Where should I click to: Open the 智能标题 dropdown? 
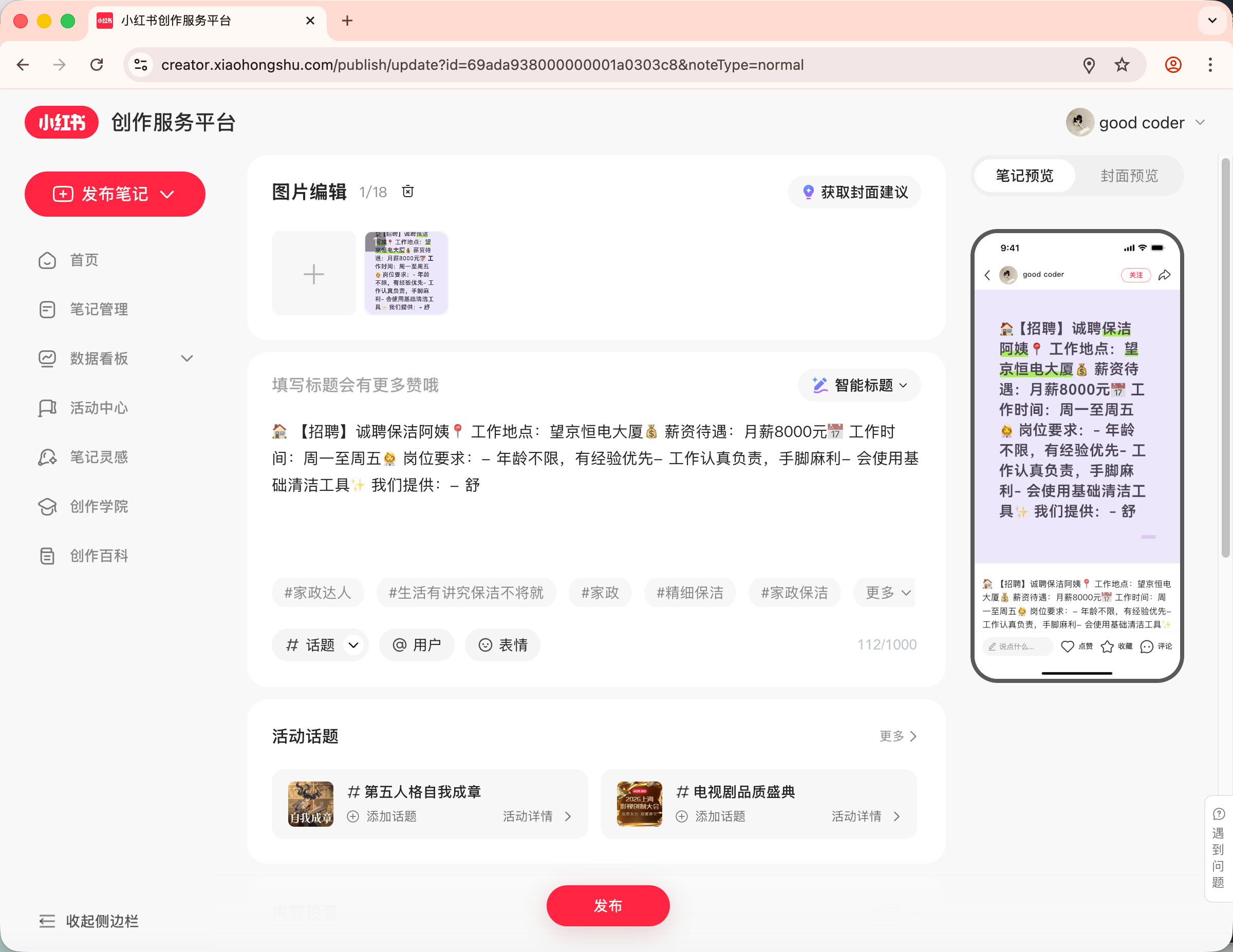click(858, 385)
